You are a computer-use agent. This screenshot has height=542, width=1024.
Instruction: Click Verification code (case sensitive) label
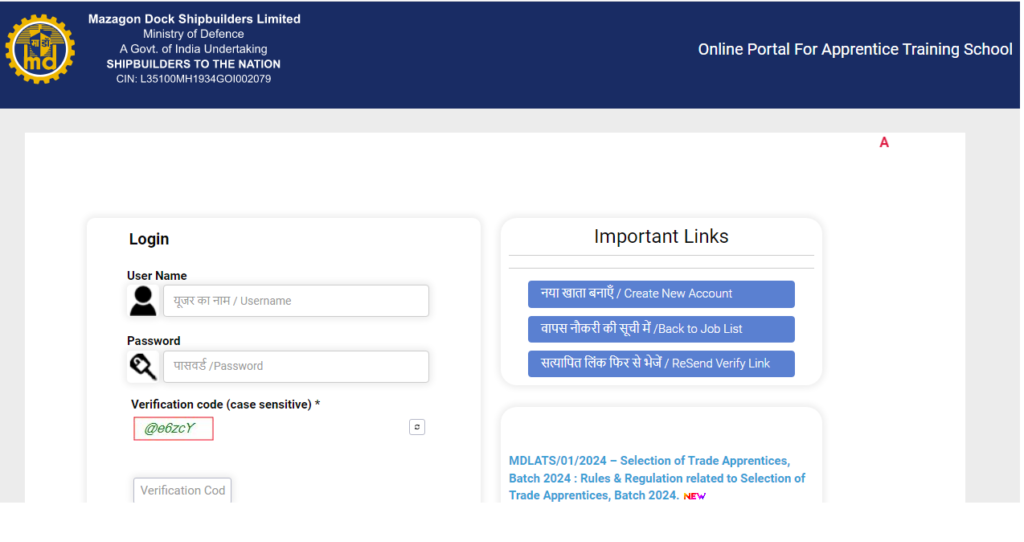tap(225, 404)
